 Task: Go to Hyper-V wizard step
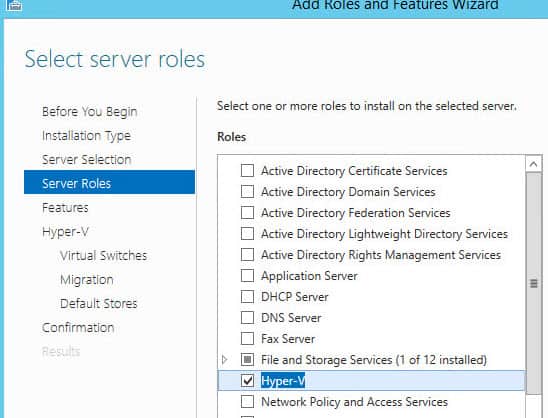(x=65, y=232)
